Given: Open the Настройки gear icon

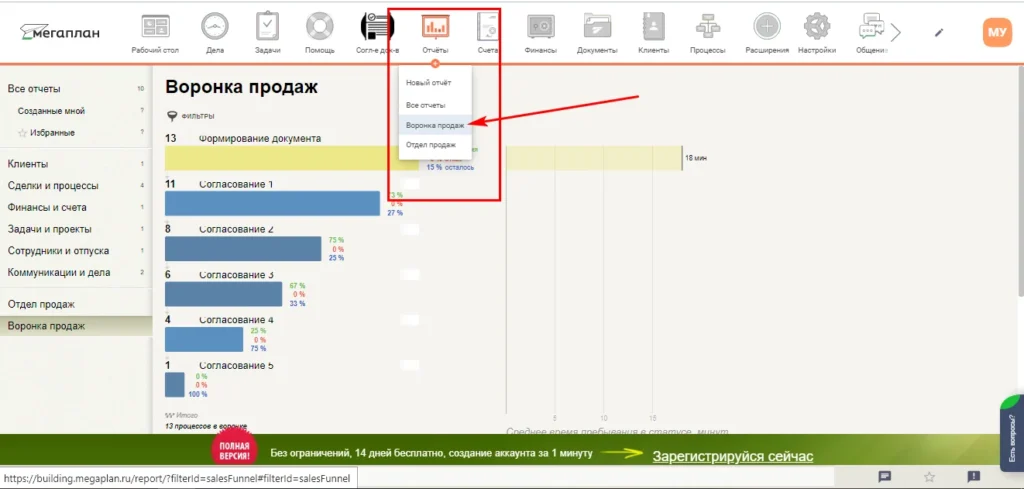Looking at the screenshot, I should (x=816, y=27).
